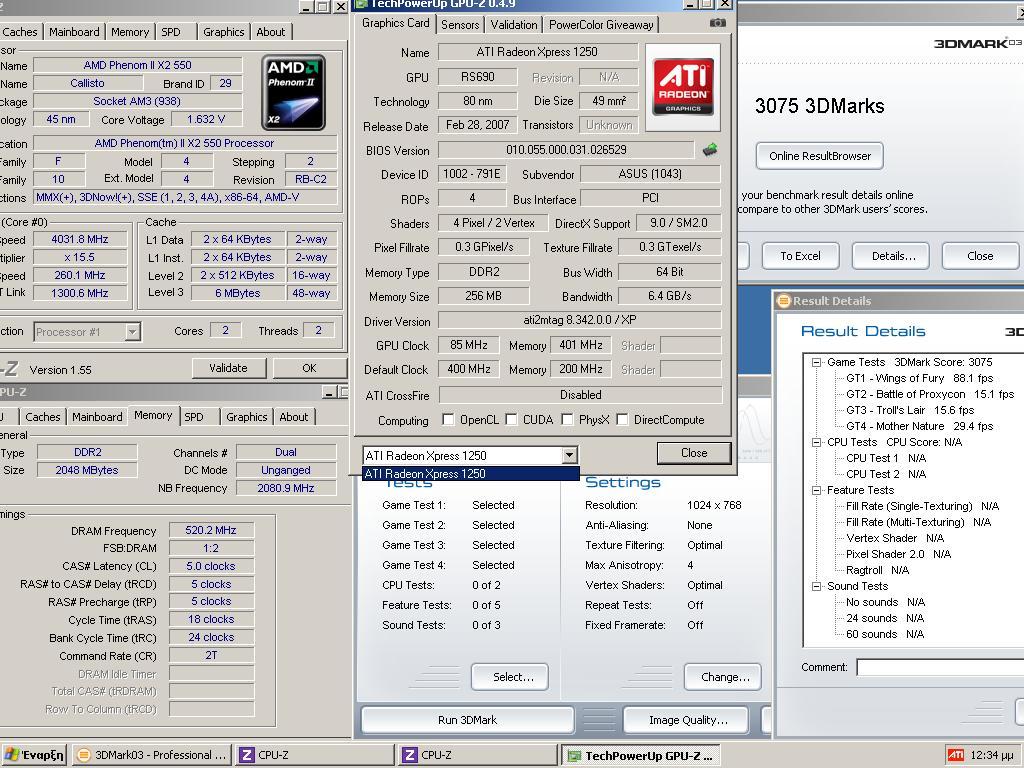The height and width of the screenshot is (768, 1024).
Task: Select Pixel Shader 2.0 tree item
Action: coord(898,554)
